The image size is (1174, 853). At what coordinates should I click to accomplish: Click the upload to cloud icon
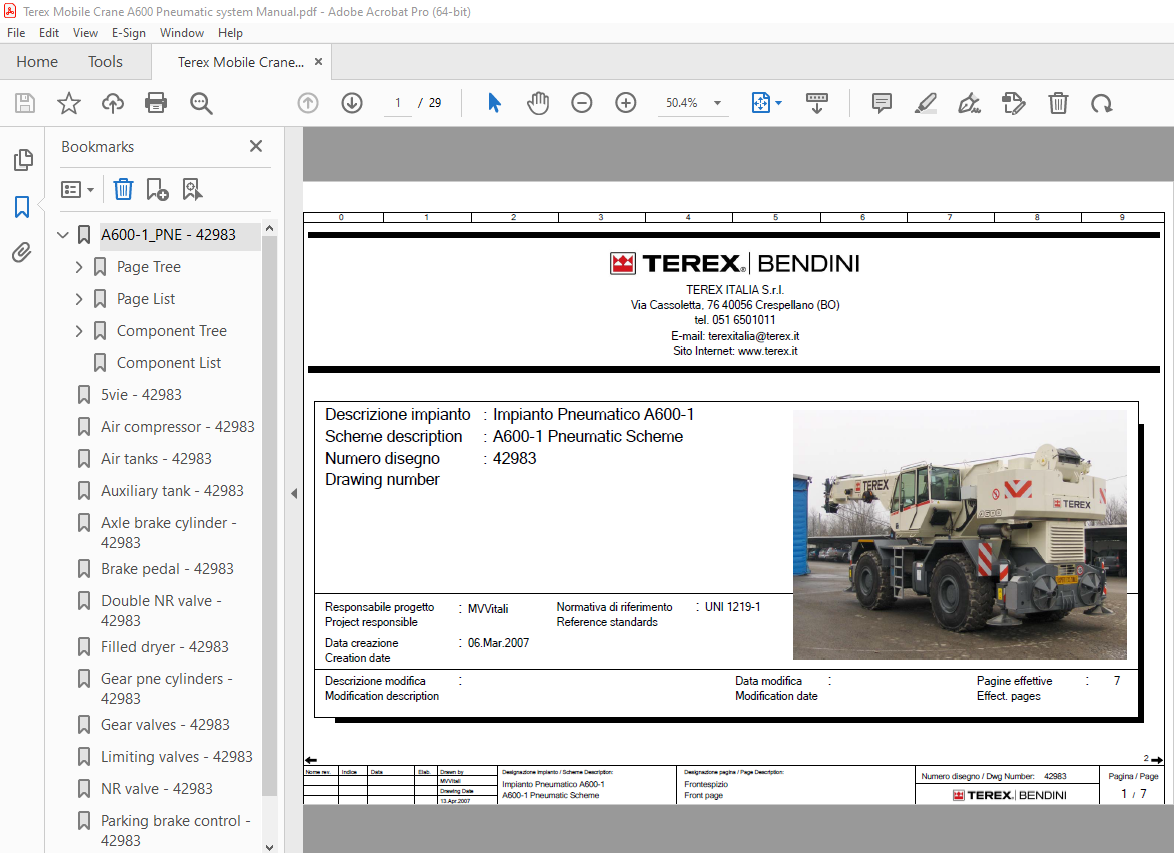[x=113, y=103]
